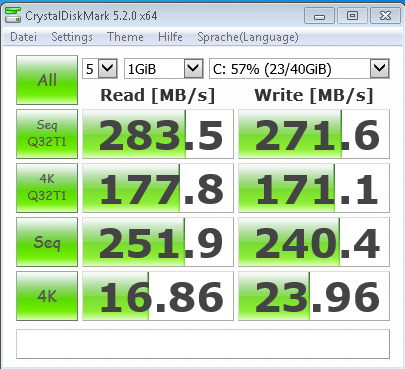
Task: Open the Sprache(Language) menu
Action: coord(248,37)
